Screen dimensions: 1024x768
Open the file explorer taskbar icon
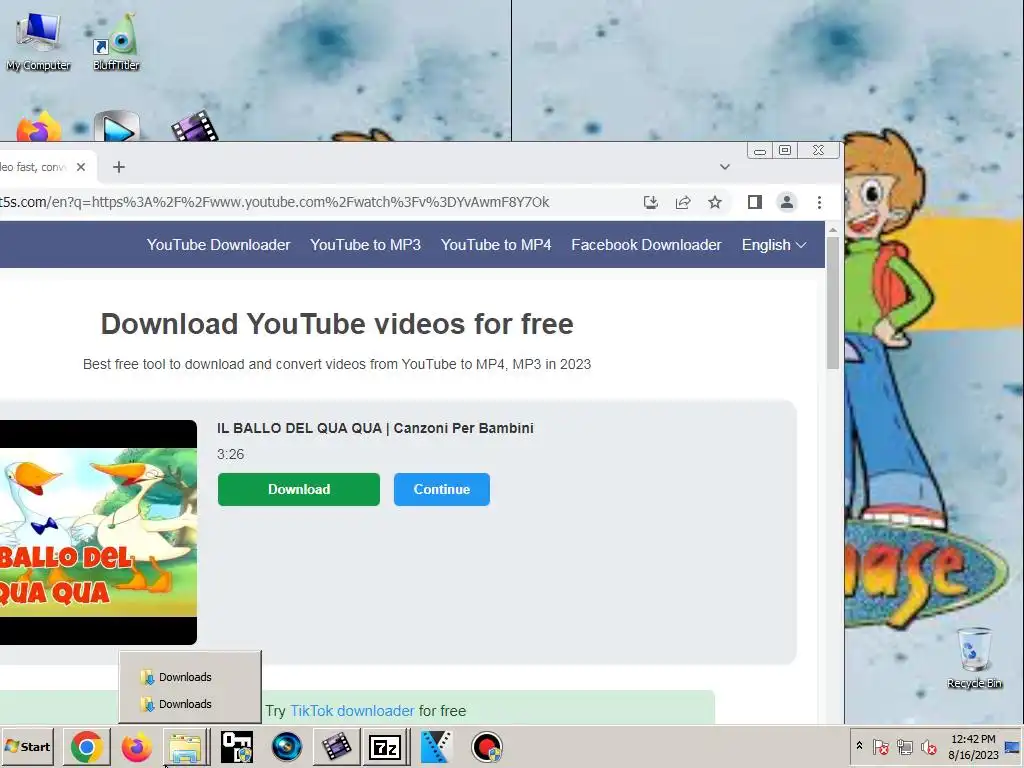(x=185, y=747)
